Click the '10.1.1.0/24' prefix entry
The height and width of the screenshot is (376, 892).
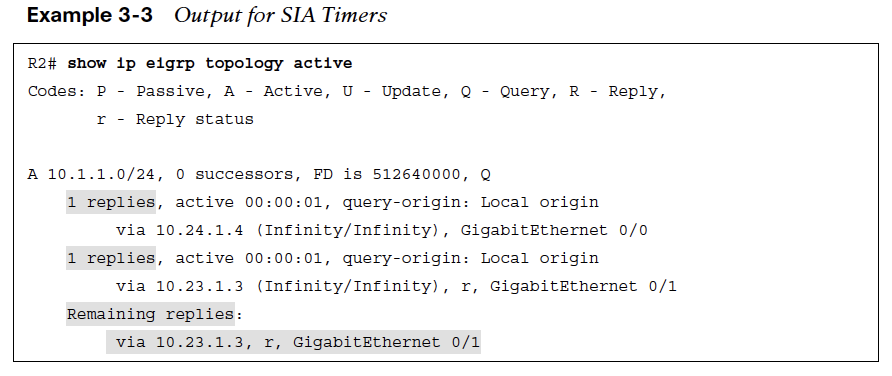coord(101,175)
